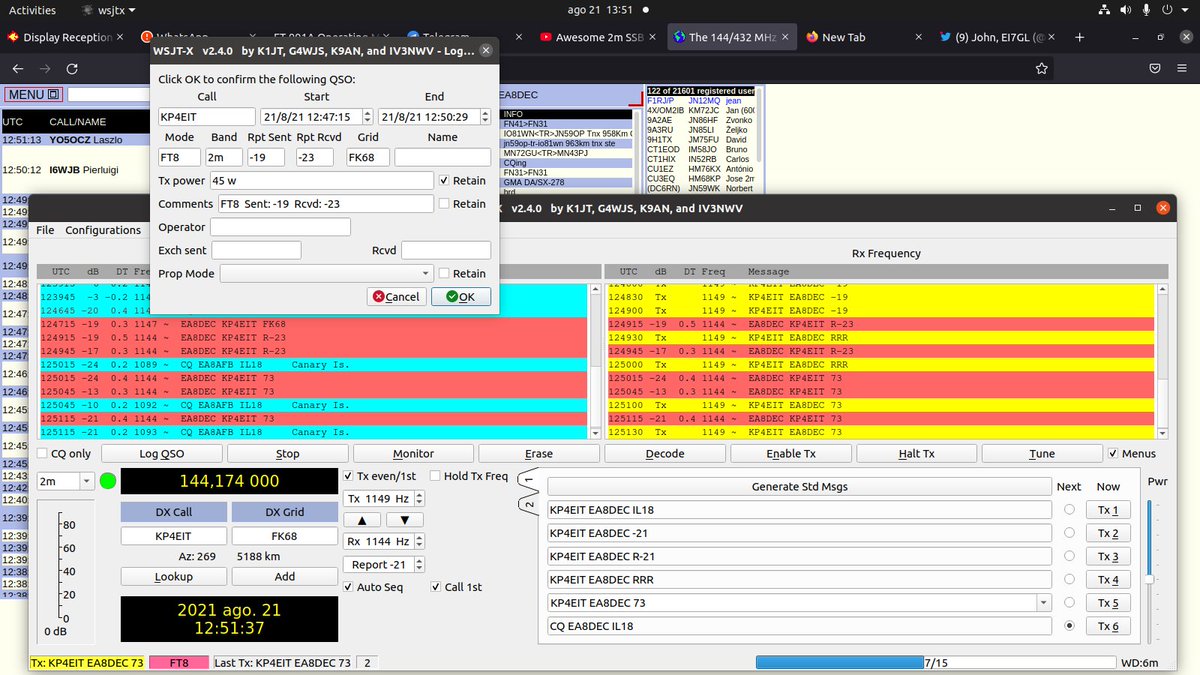Viewport: 1200px width, 675px height.
Task: Click the green radio status indicator
Action: tap(107, 481)
